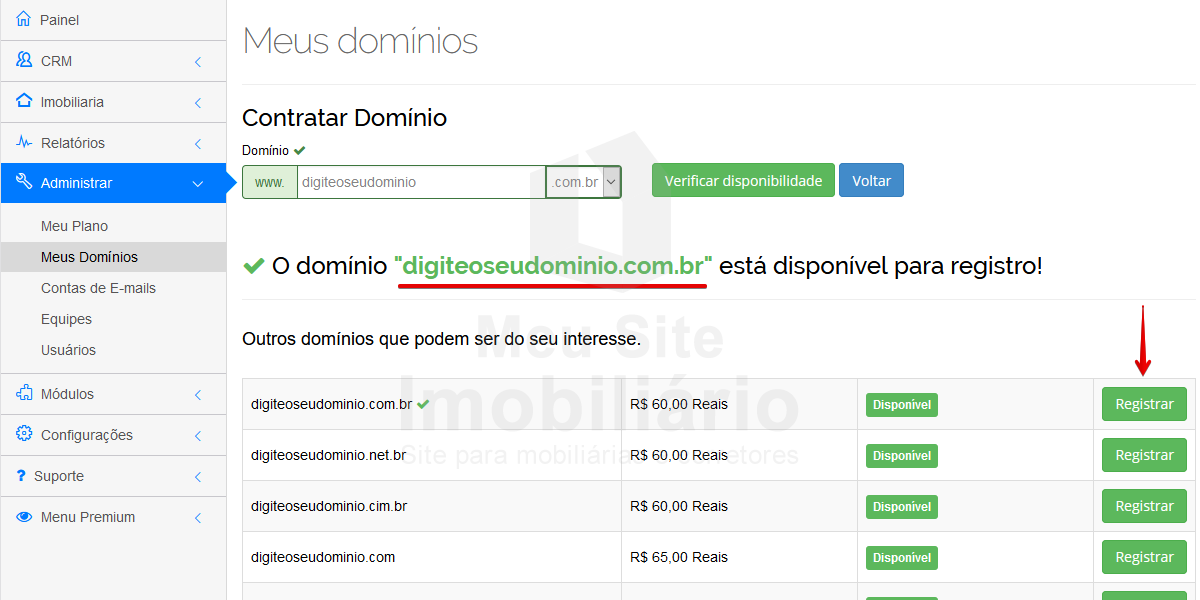Click the Suporte question mark icon
The width and height of the screenshot is (1200, 600).
pyautogui.click(x=21, y=476)
